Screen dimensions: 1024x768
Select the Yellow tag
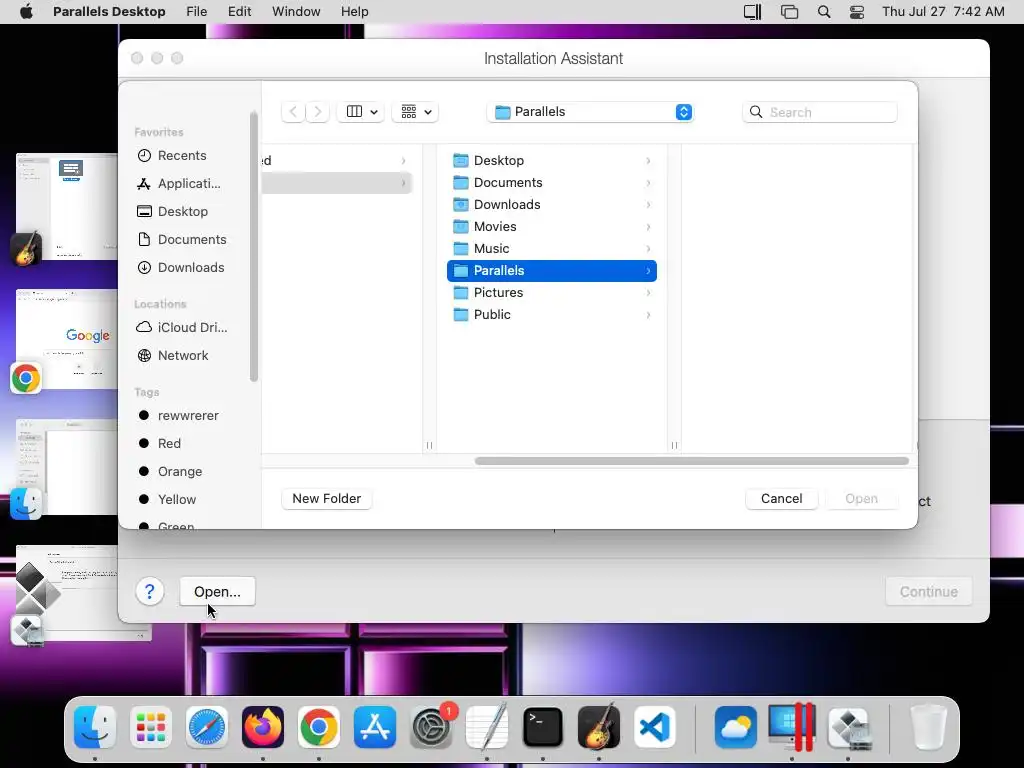coord(176,500)
